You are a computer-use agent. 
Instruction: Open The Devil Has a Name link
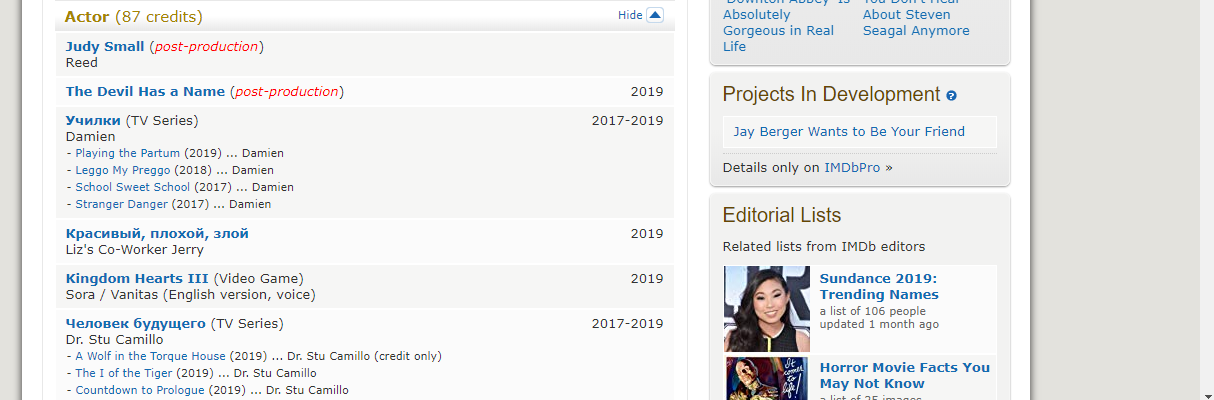click(x=145, y=91)
